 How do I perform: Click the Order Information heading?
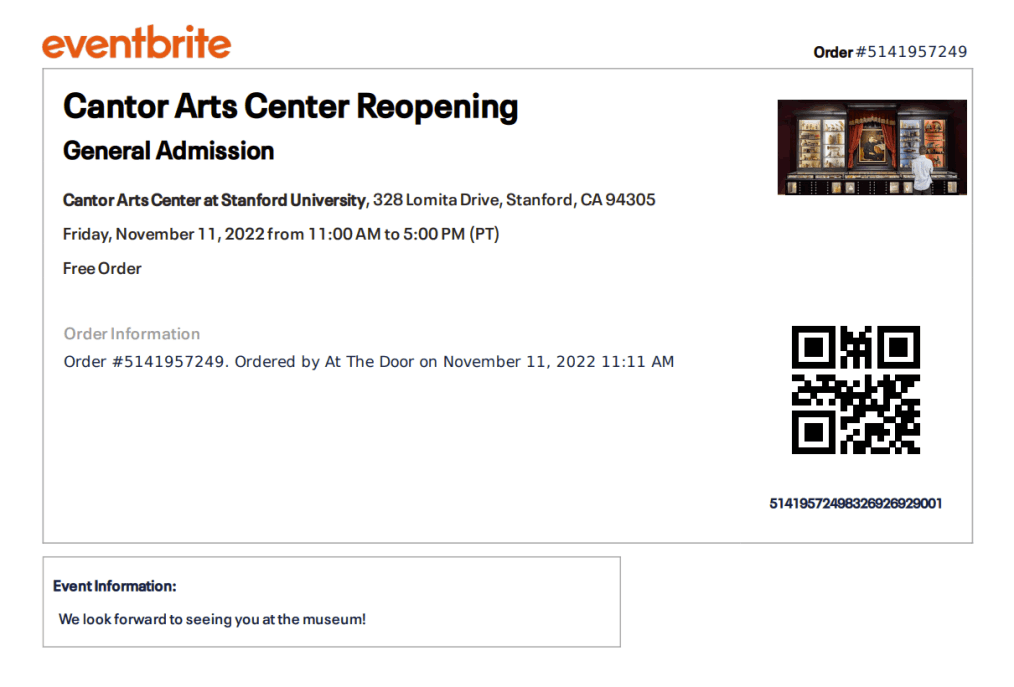(132, 334)
